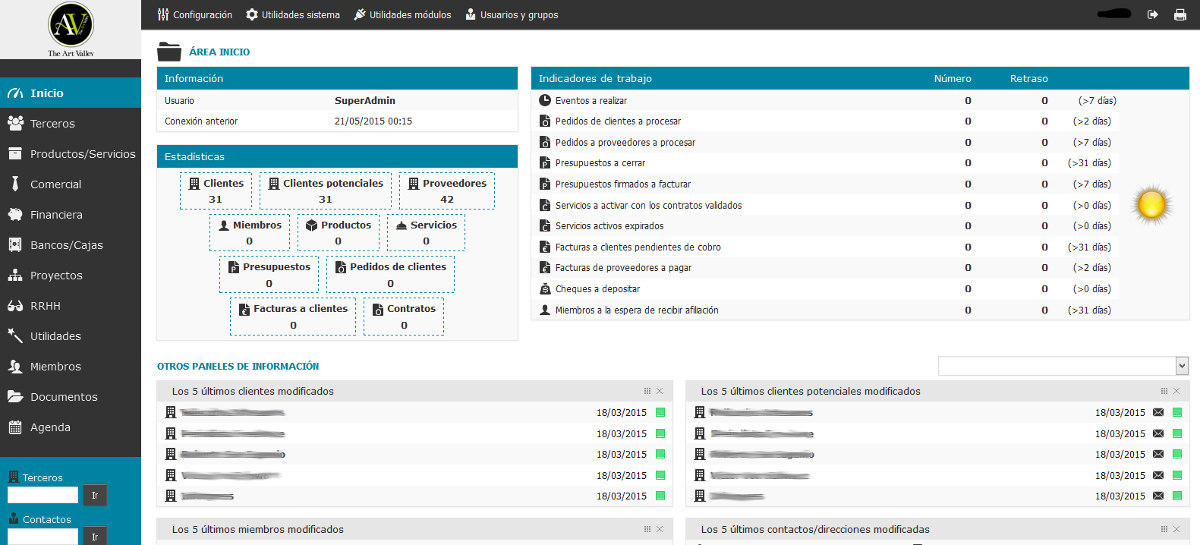
Task: Open Pedidos a proveedores a procesar indicator
Action: [x=625, y=142]
